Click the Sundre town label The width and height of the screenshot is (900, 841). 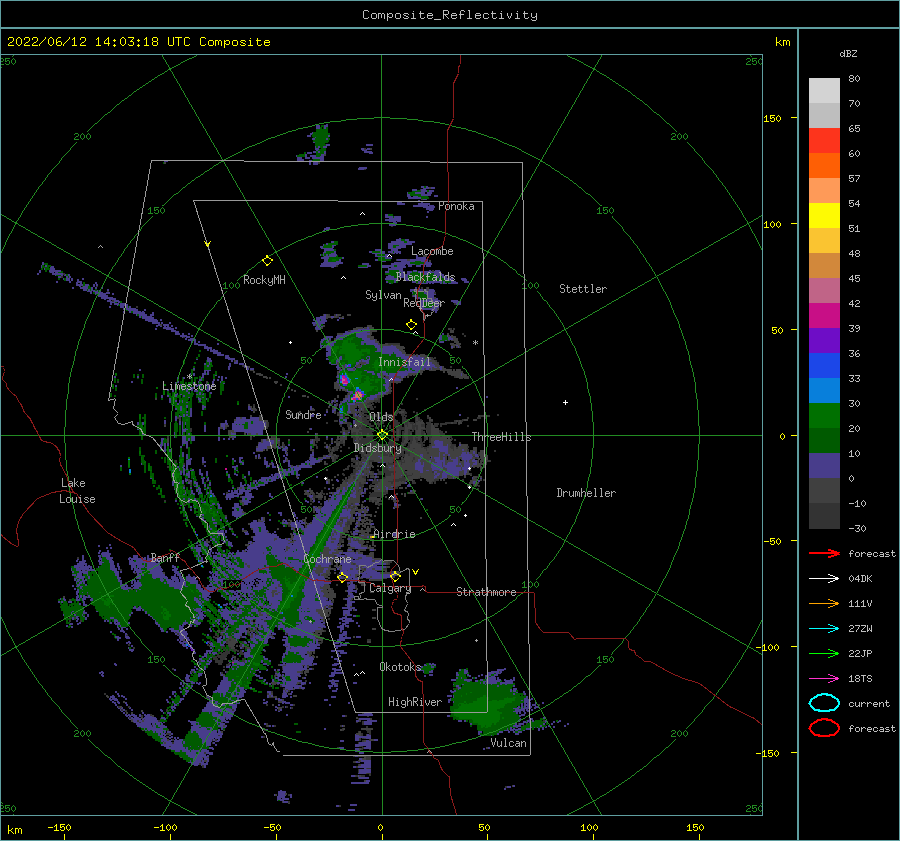pyautogui.click(x=303, y=414)
